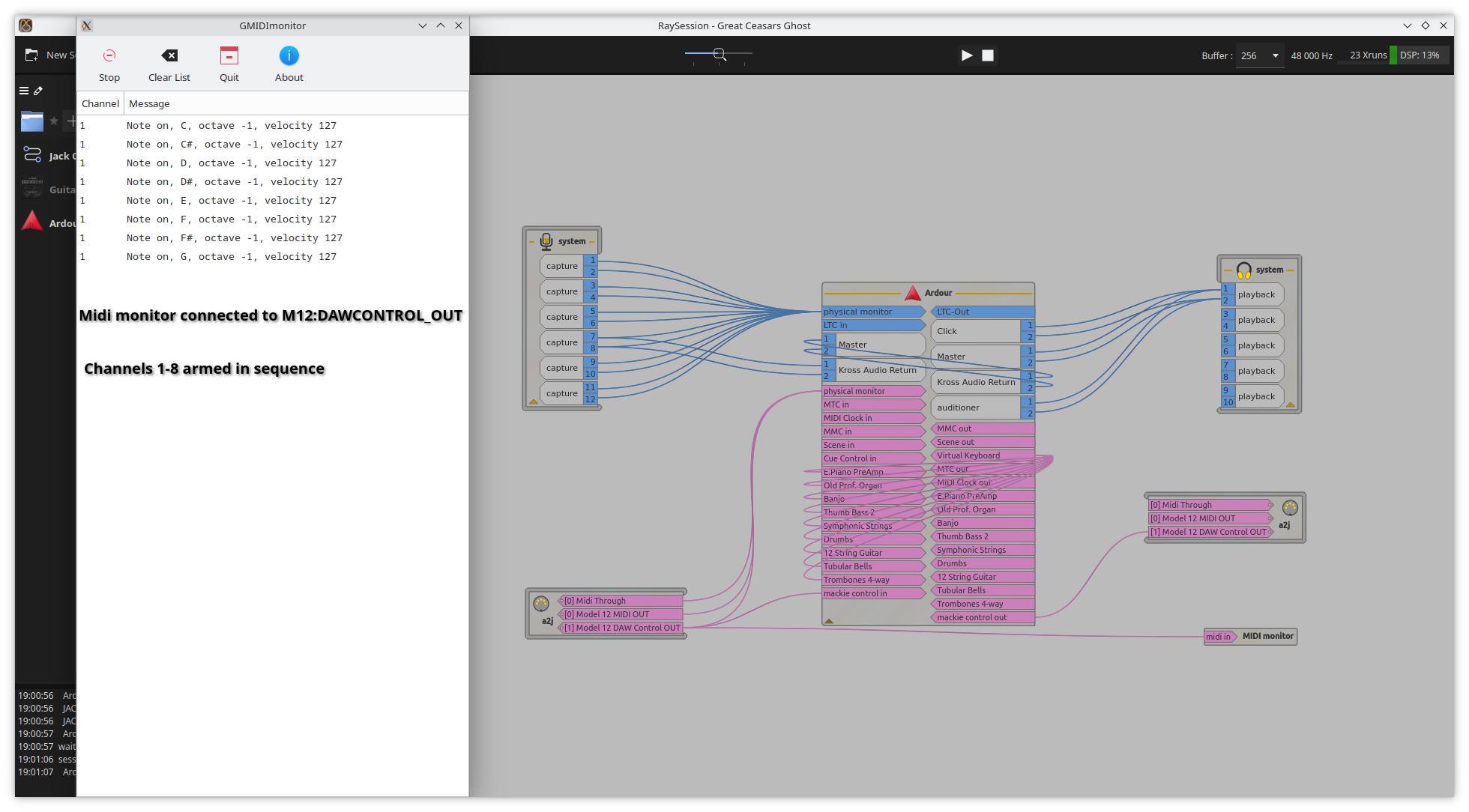Click the Channel column header
Viewport: 1469px width, 812px height.
[100, 103]
